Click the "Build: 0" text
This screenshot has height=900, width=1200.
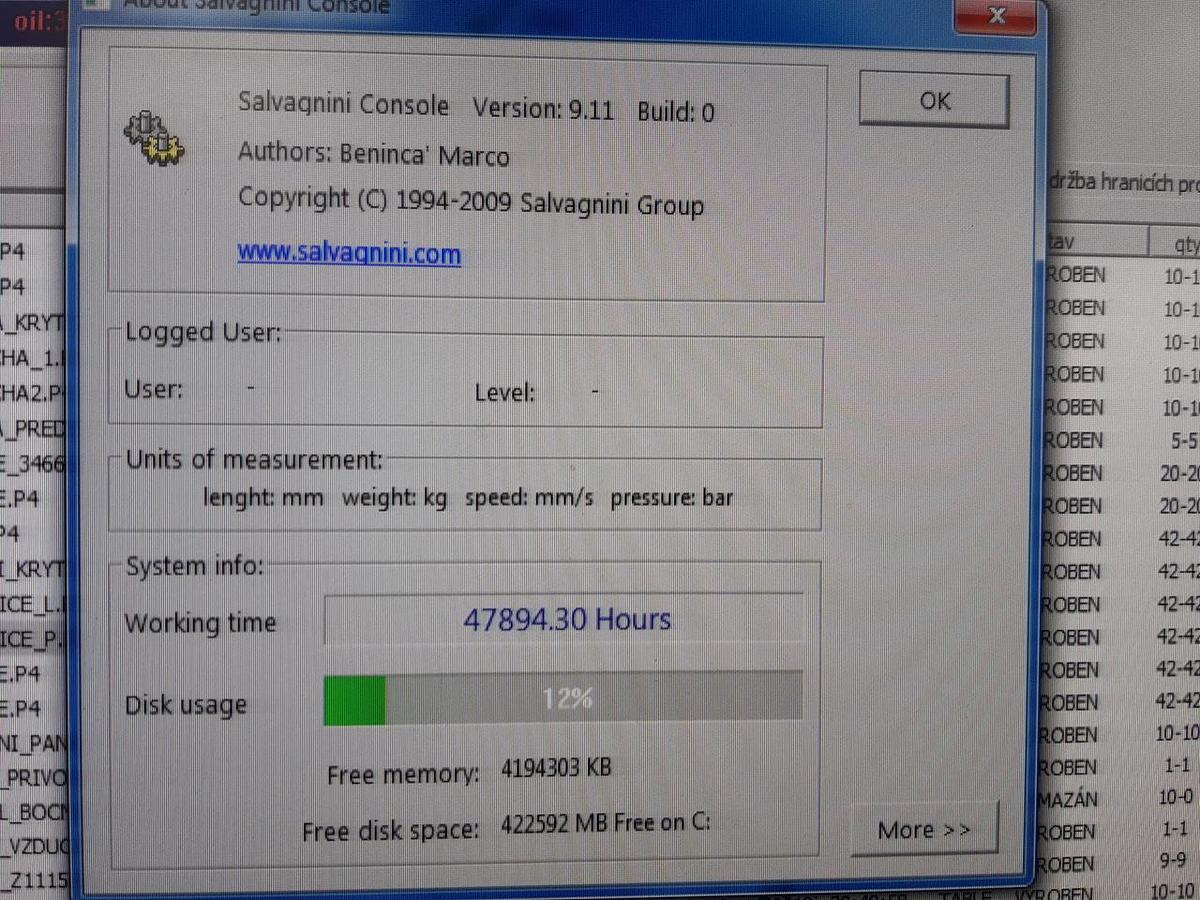coord(676,111)
